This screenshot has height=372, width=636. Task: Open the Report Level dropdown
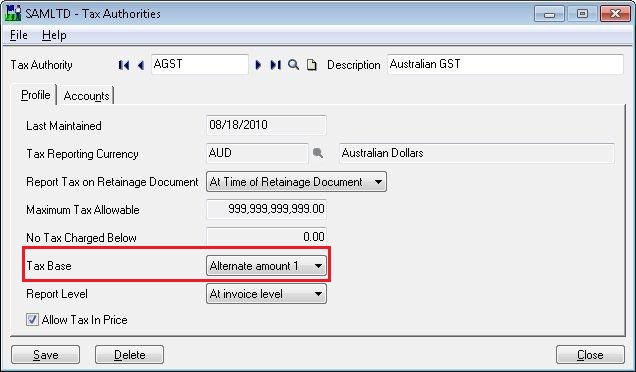266,294
